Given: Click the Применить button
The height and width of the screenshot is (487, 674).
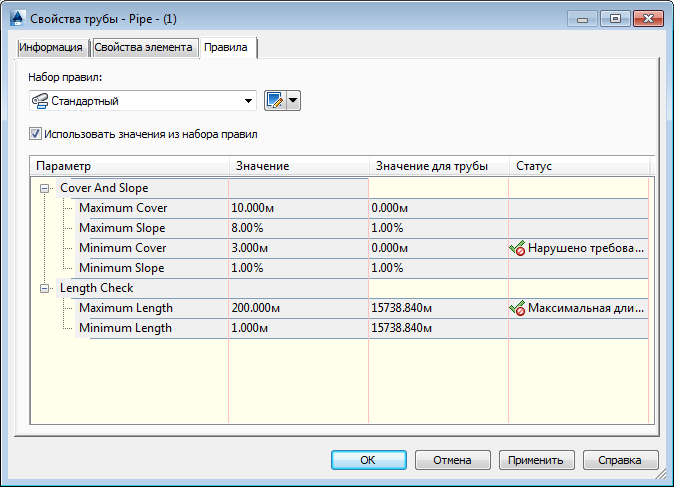Looking at the screenshot, I should [536, 460].
